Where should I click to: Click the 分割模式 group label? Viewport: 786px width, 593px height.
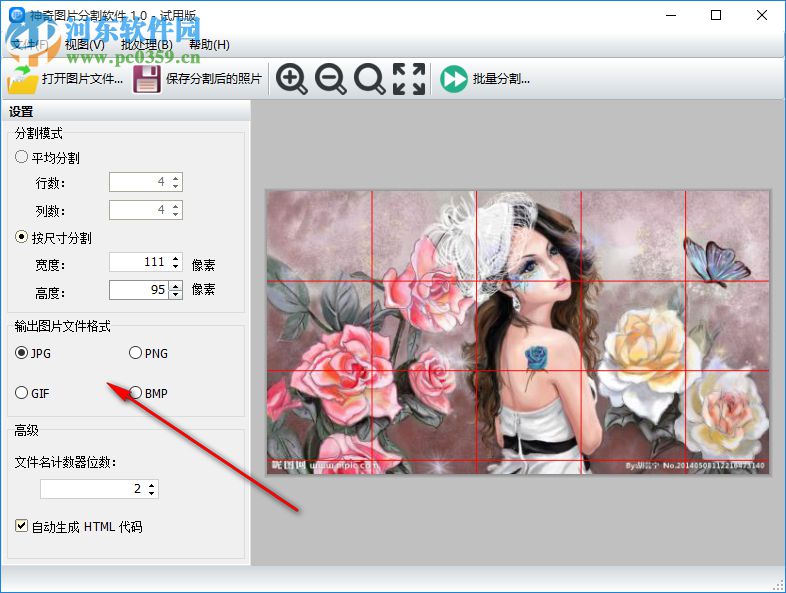(39, 133)
